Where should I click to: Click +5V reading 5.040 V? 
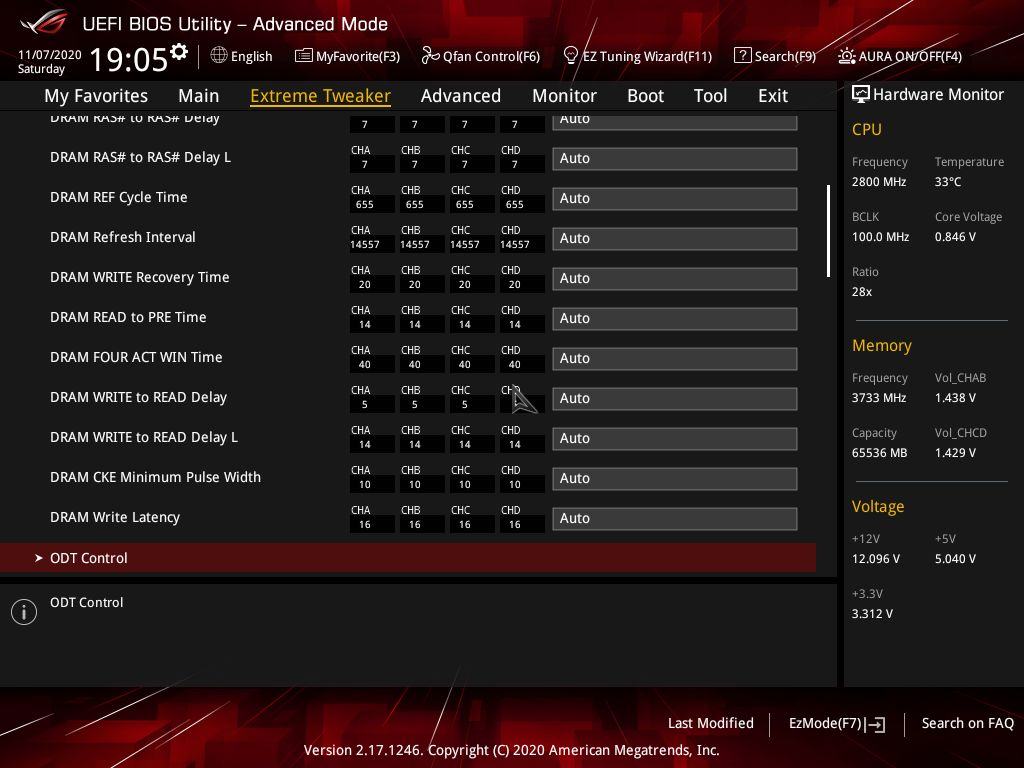pyautogui.click(x=955, y=558)
